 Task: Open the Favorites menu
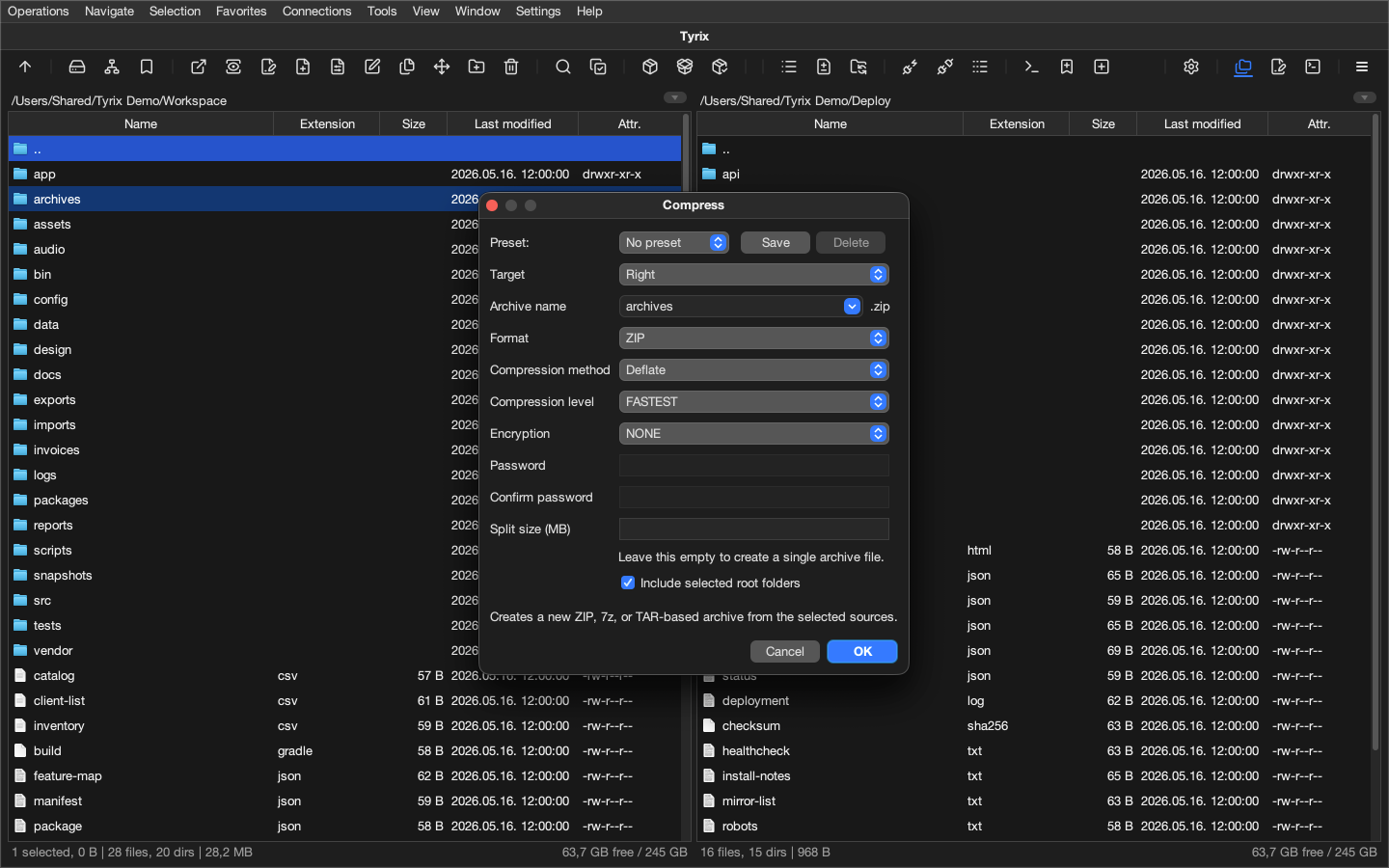[241, 12]
